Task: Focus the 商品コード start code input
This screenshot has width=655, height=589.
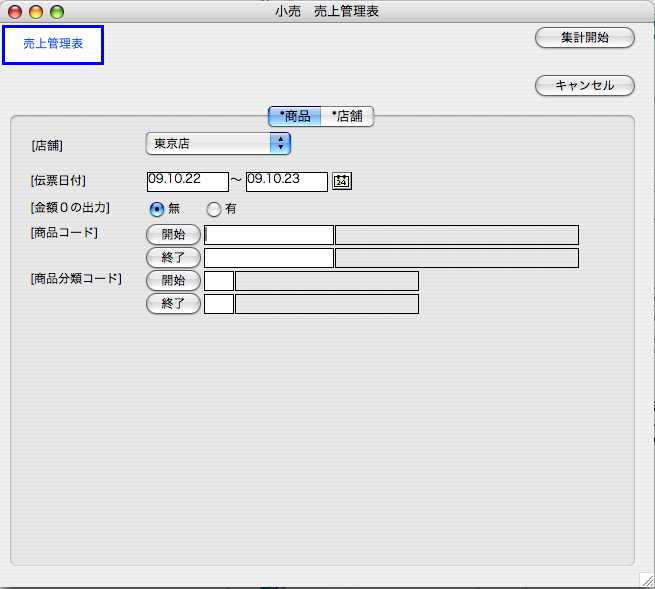Action: coord(269,235)
